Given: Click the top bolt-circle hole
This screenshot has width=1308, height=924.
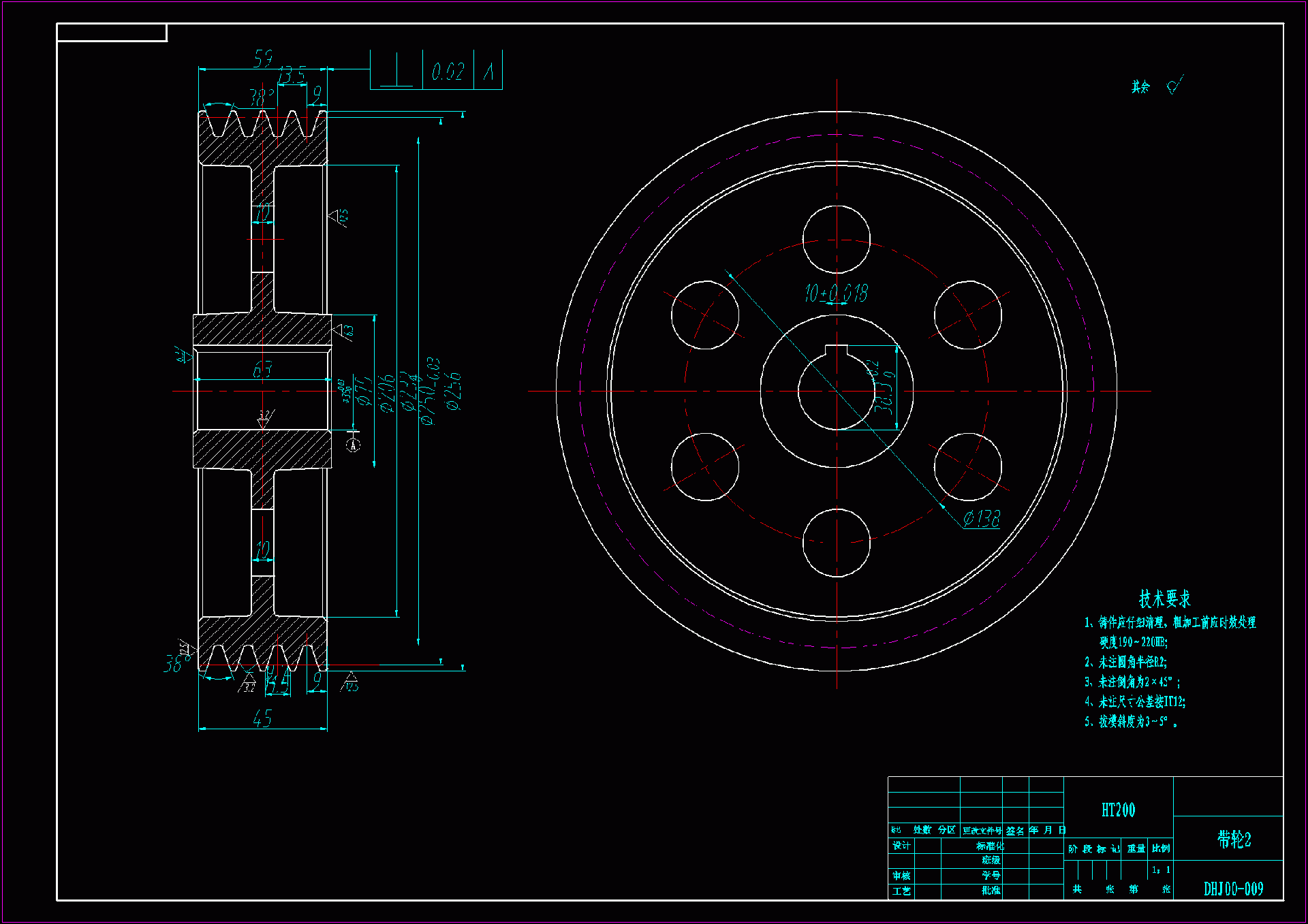Looking at the screenshot, I should click(x=836, y=240).
